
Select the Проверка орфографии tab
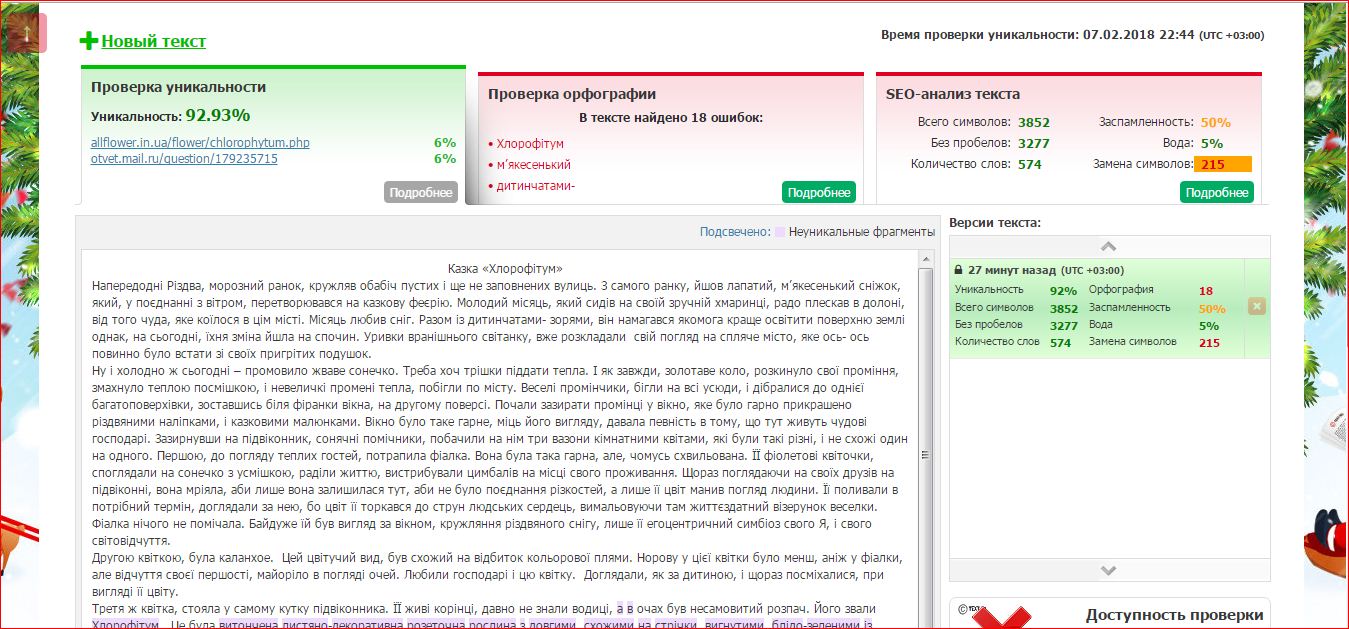click(x=572, y=94)
